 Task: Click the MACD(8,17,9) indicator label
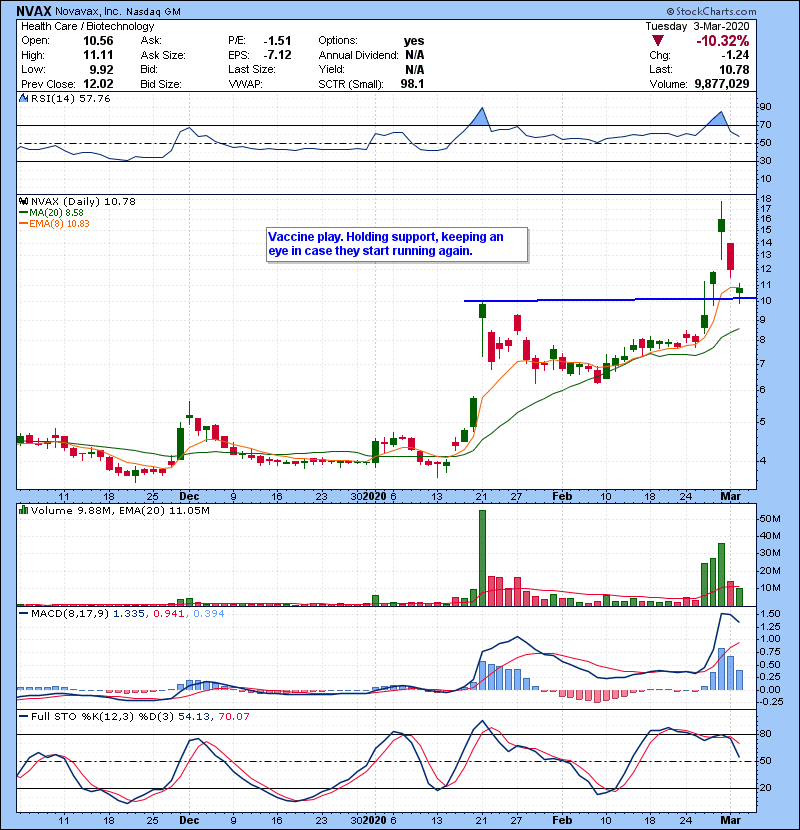[69, 614]
